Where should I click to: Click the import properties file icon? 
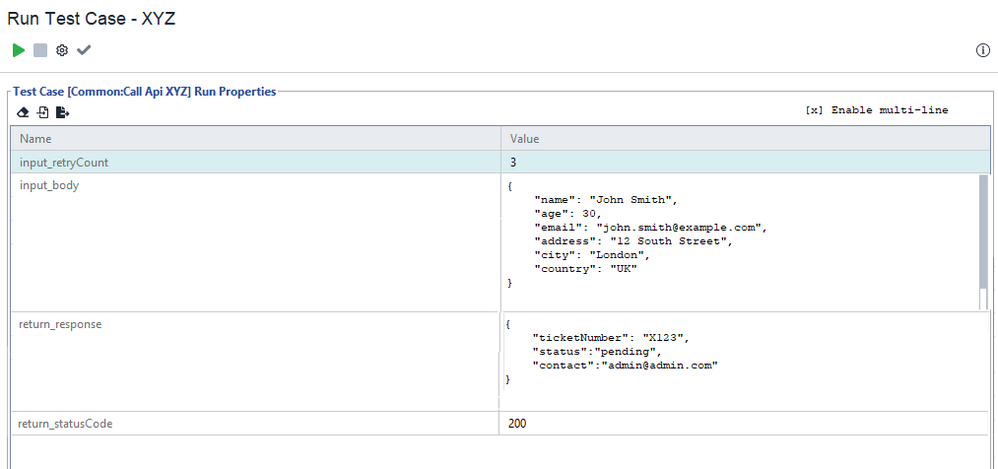pos(43,112)
